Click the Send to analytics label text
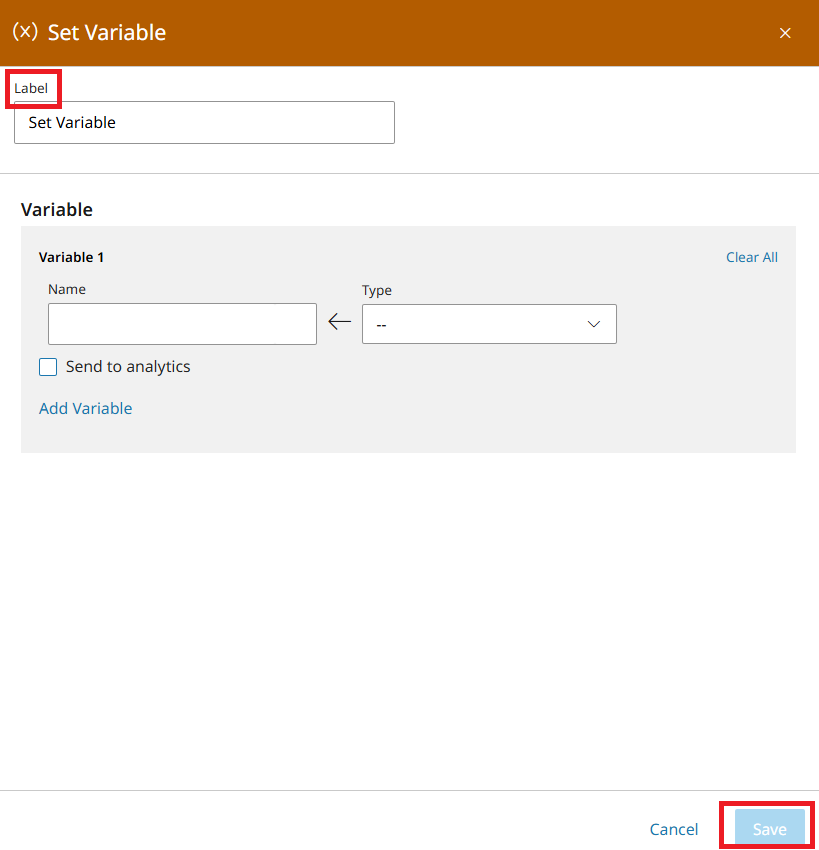Screen dimensions: 819x850 [x=128, y=366]
